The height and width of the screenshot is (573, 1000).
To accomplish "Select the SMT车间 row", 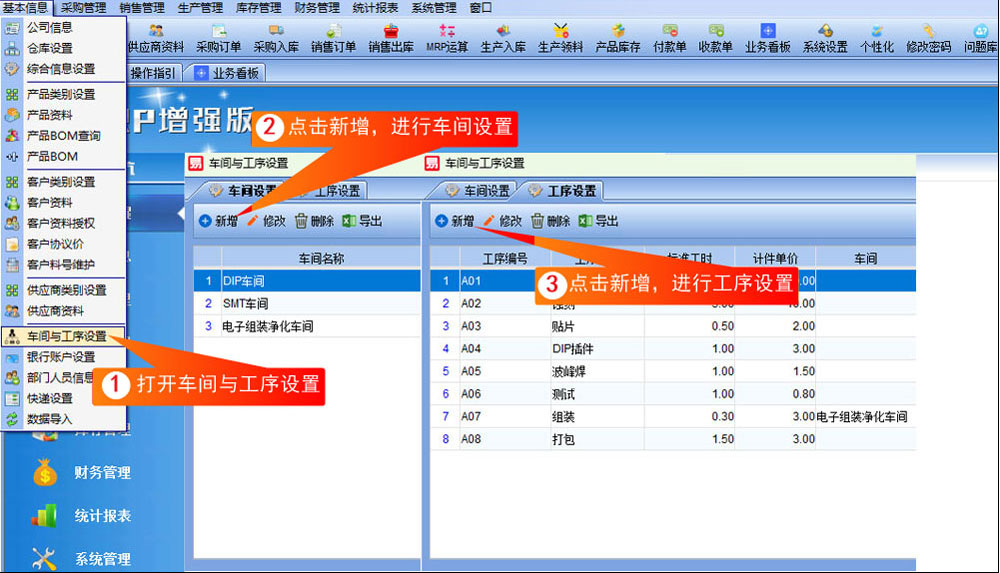I will pos(307,304).
